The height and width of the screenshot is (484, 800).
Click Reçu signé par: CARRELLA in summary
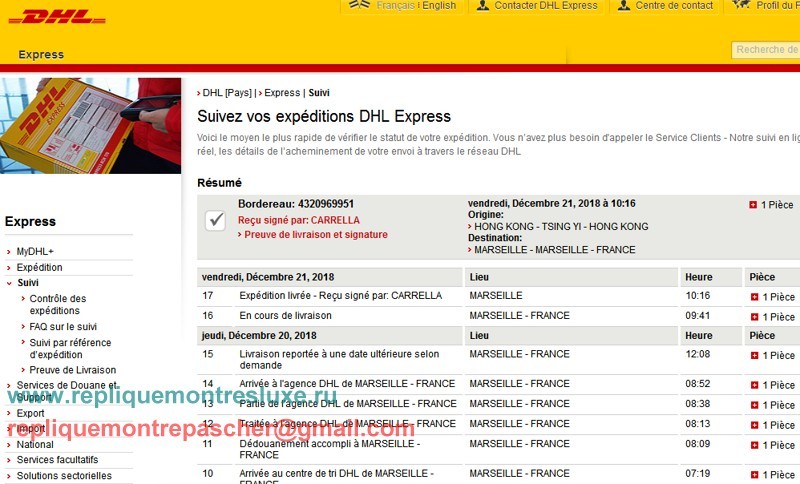tap(298, 220)
